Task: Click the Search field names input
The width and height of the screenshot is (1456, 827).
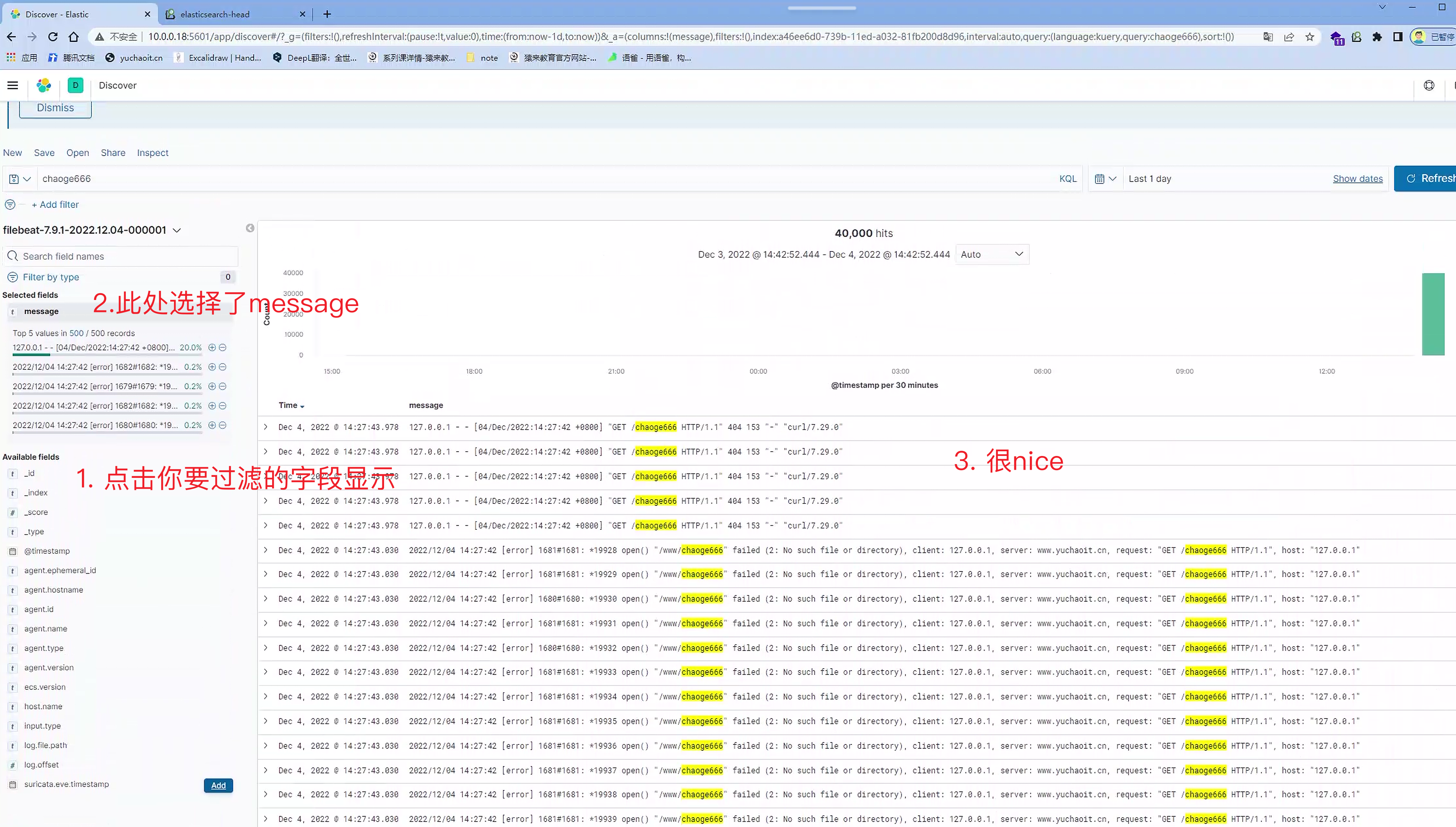Action: [120, 257]
